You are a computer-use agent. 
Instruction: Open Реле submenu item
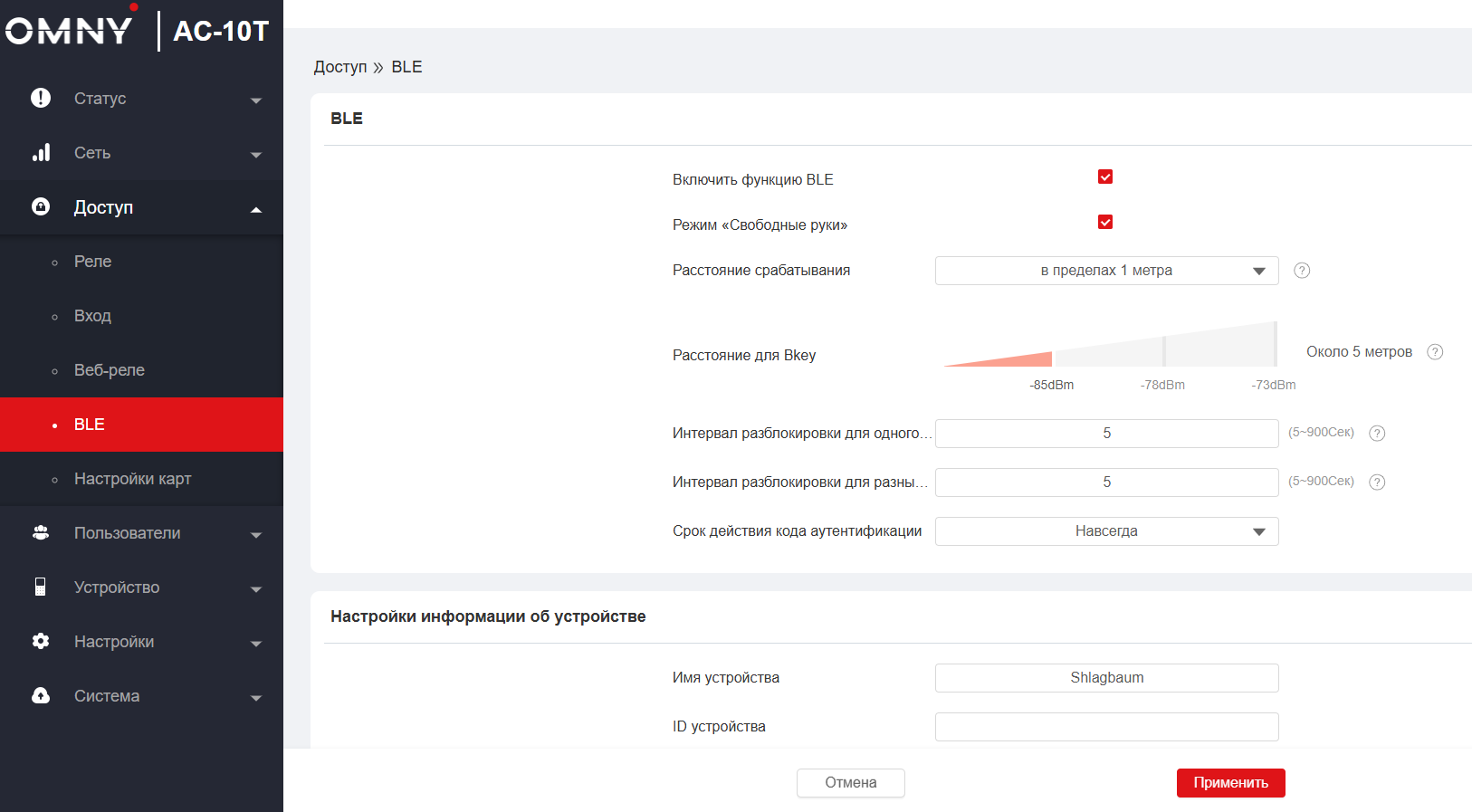92,262
